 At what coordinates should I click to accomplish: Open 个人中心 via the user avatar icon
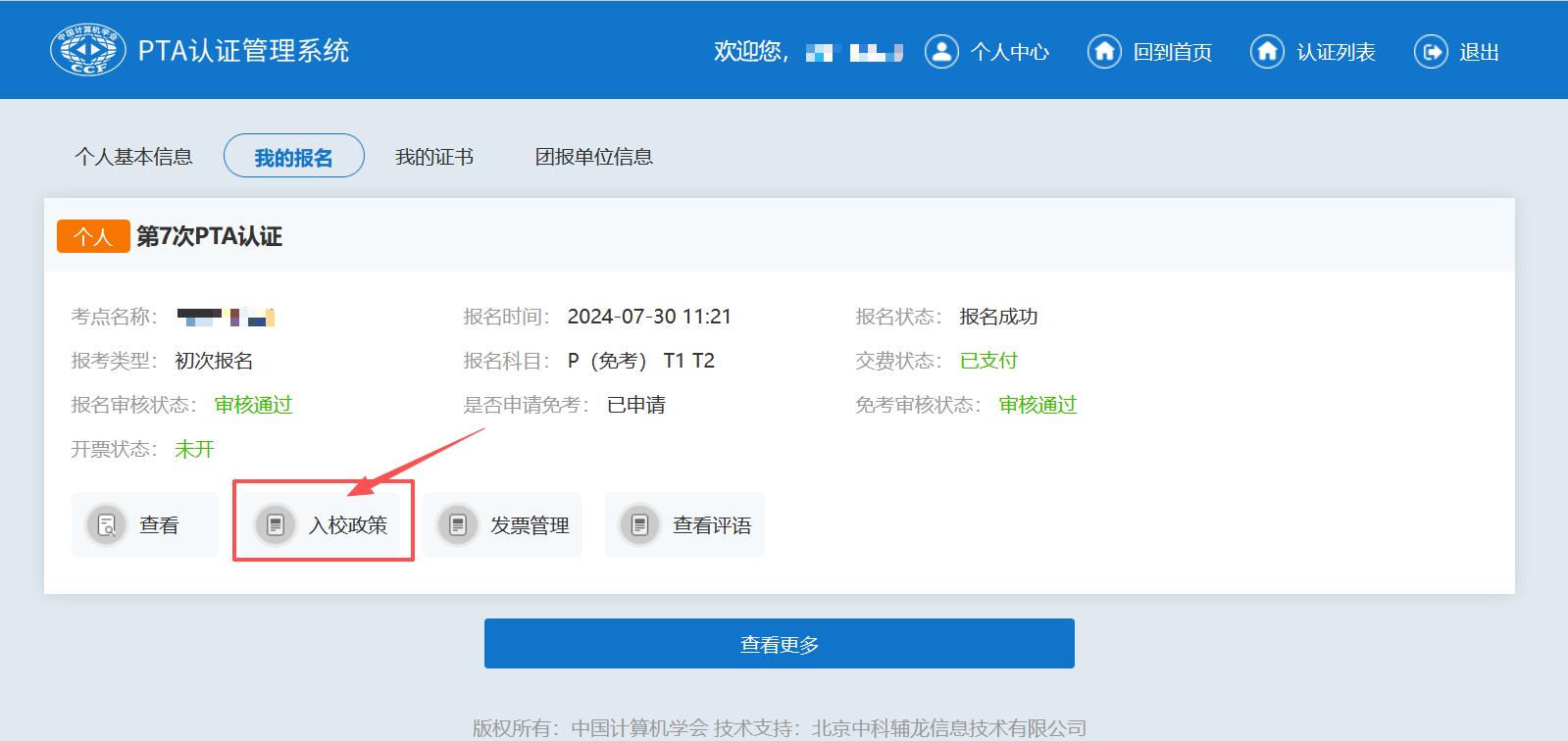(x=941, y=52)
